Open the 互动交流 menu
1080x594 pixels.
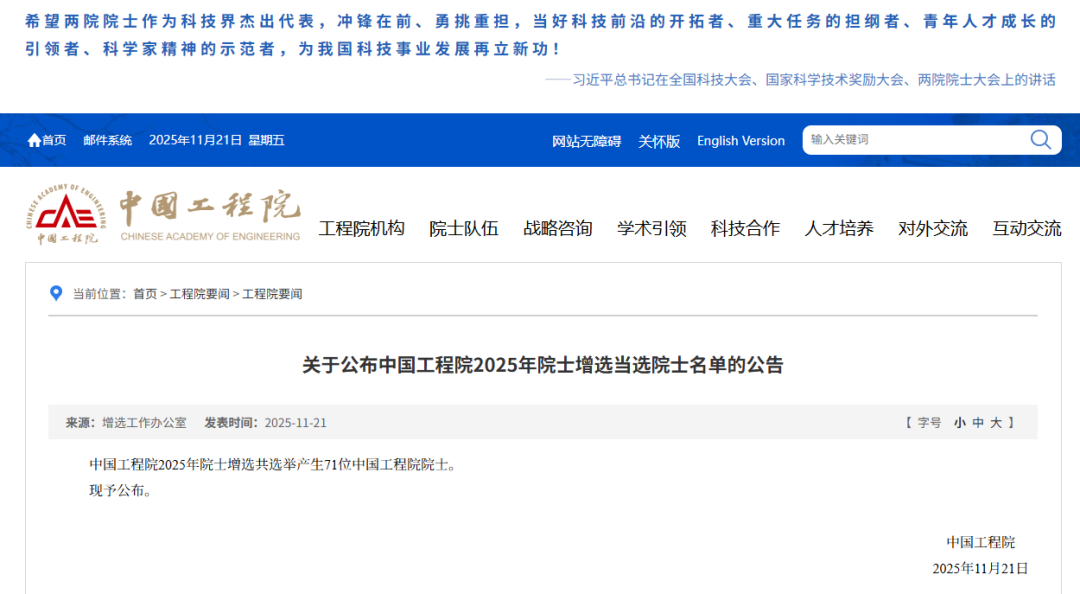pyautogui.click(x=1026, y=228)
